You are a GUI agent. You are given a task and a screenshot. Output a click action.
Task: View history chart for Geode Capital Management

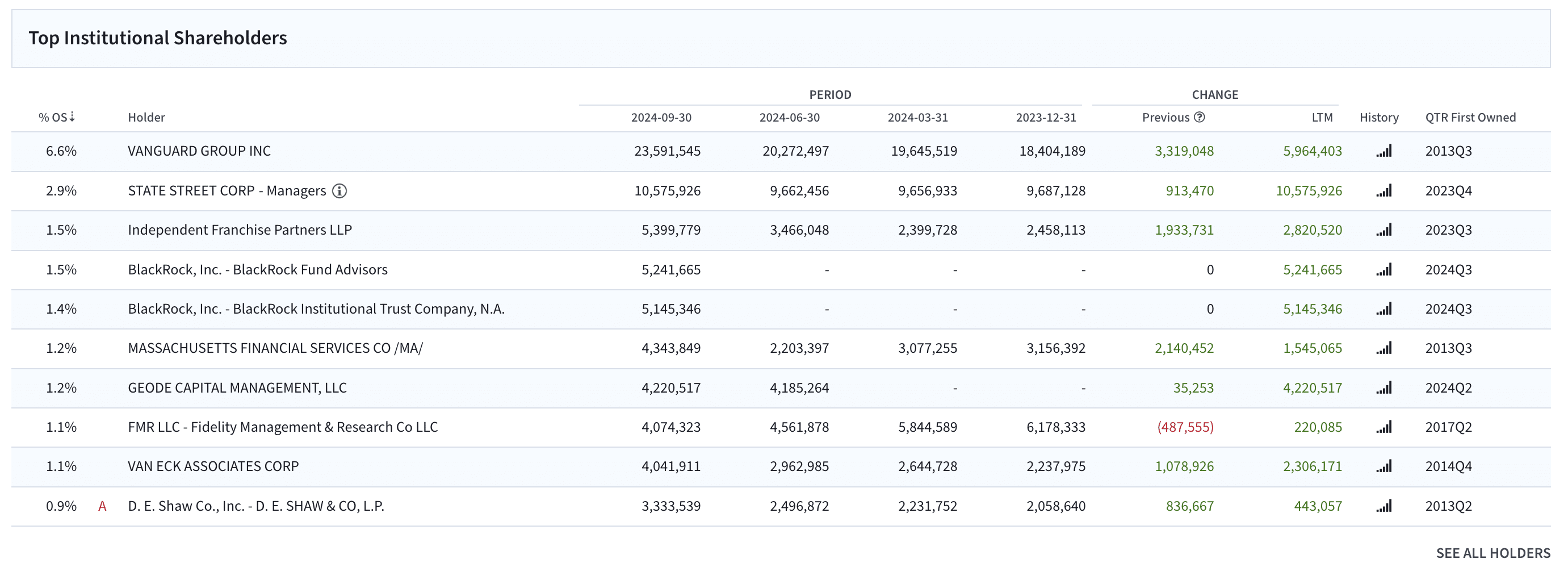click(1383, 388)
